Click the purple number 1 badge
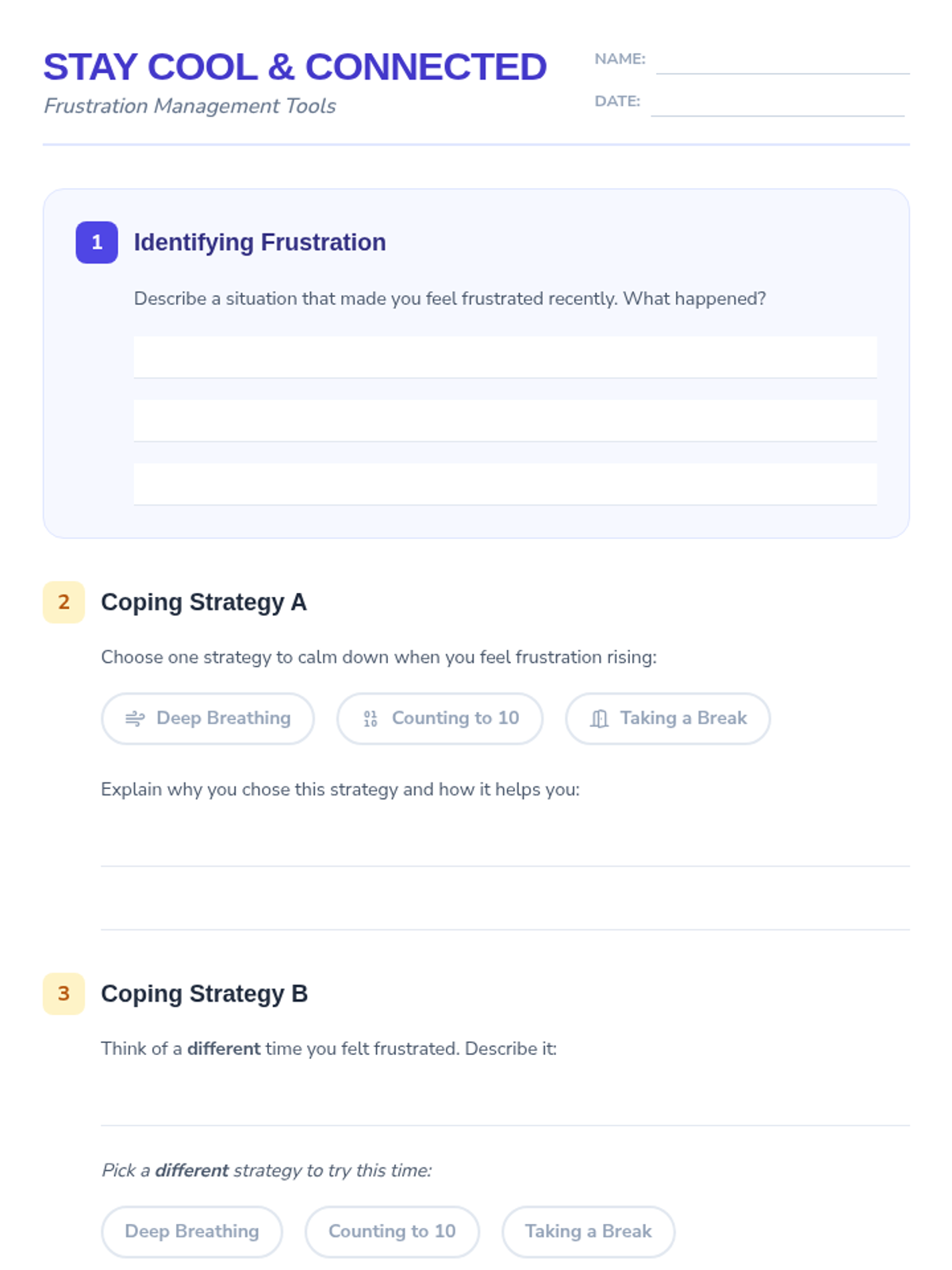Viewport: 952px width, 1270px height. 97,242
